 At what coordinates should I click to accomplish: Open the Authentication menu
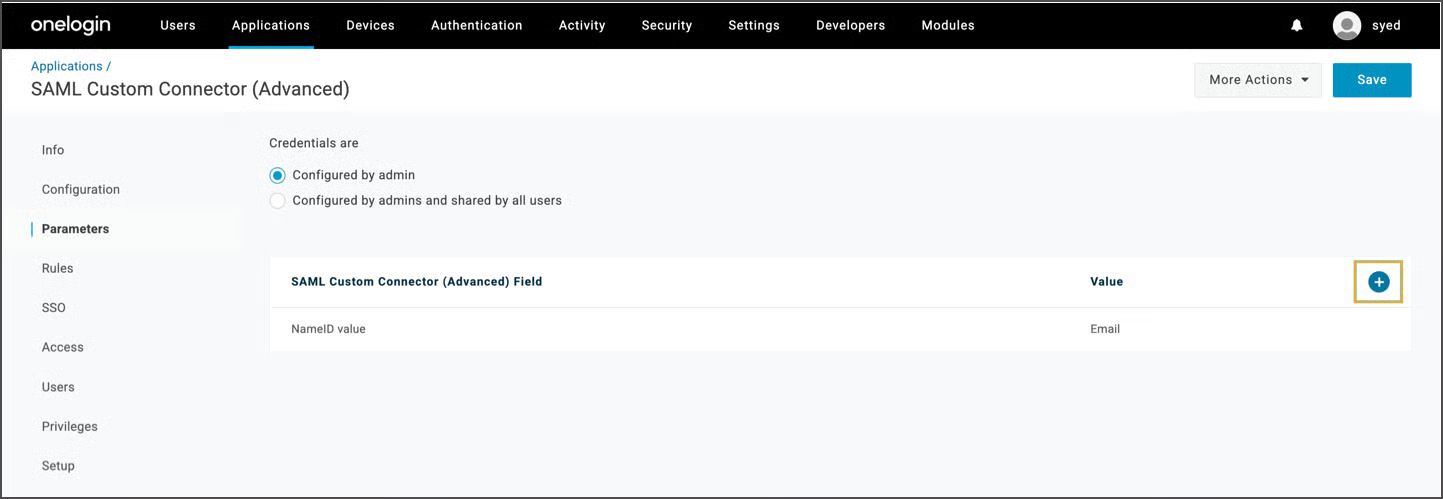[476, 25]
